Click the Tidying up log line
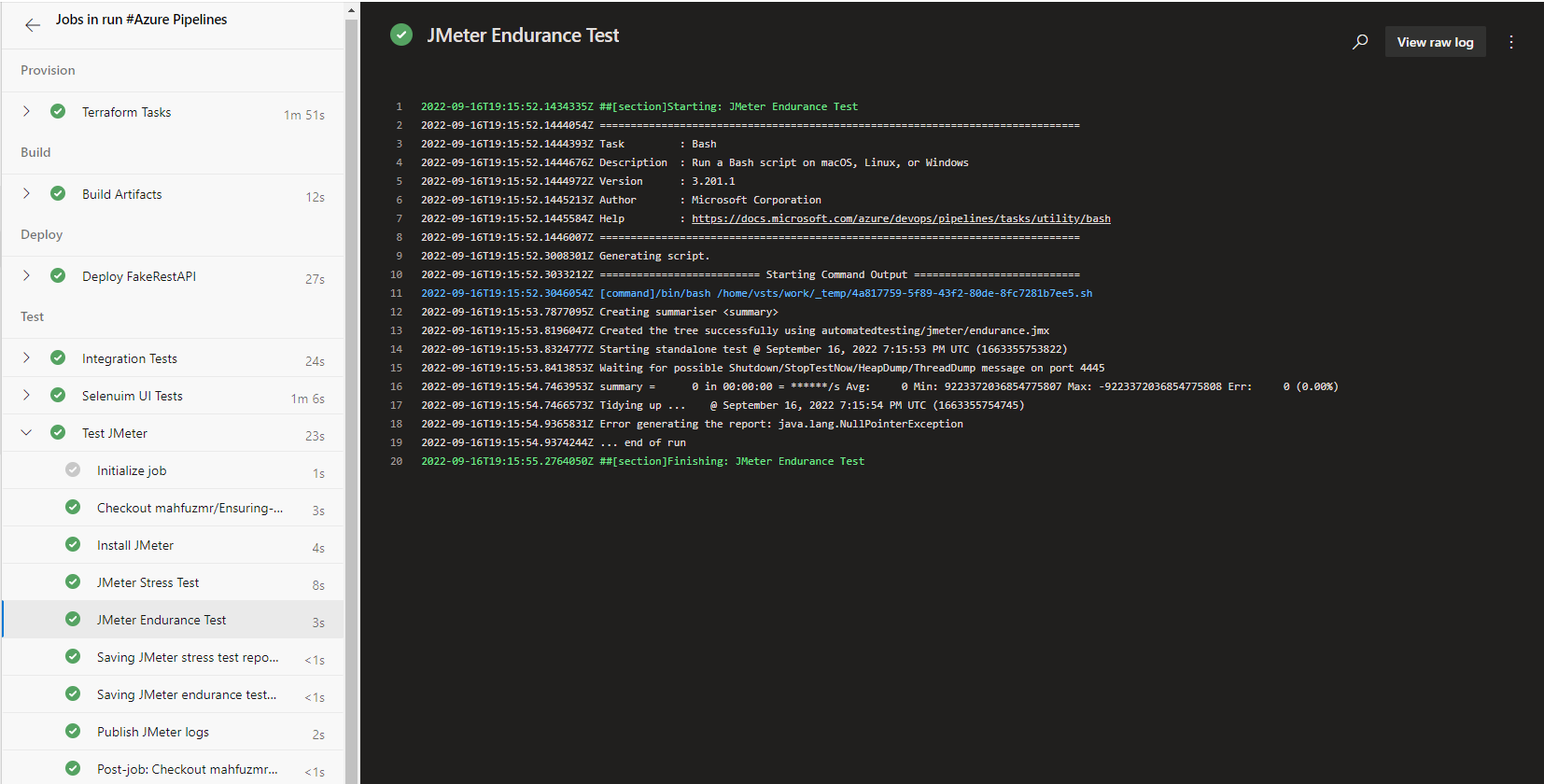1544x784 pixels. [x=723, y=405]
